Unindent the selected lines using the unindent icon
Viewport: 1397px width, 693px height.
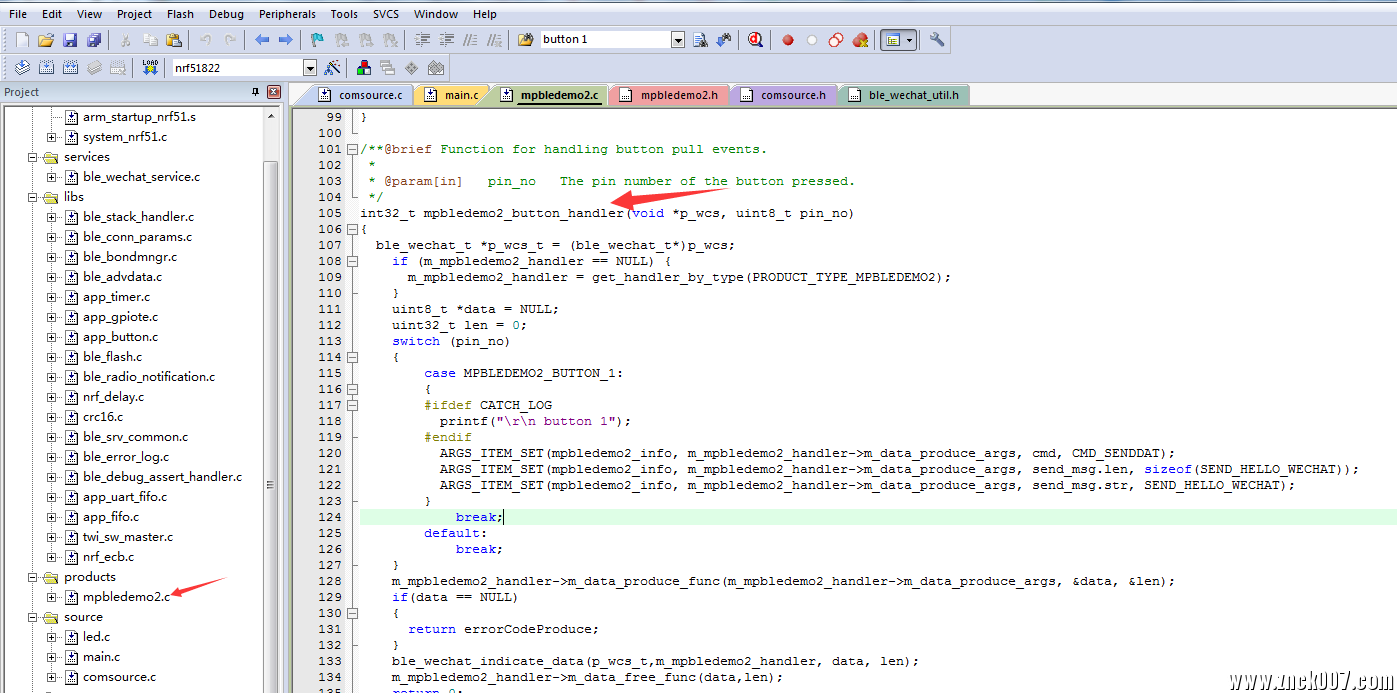pos(446,40)
